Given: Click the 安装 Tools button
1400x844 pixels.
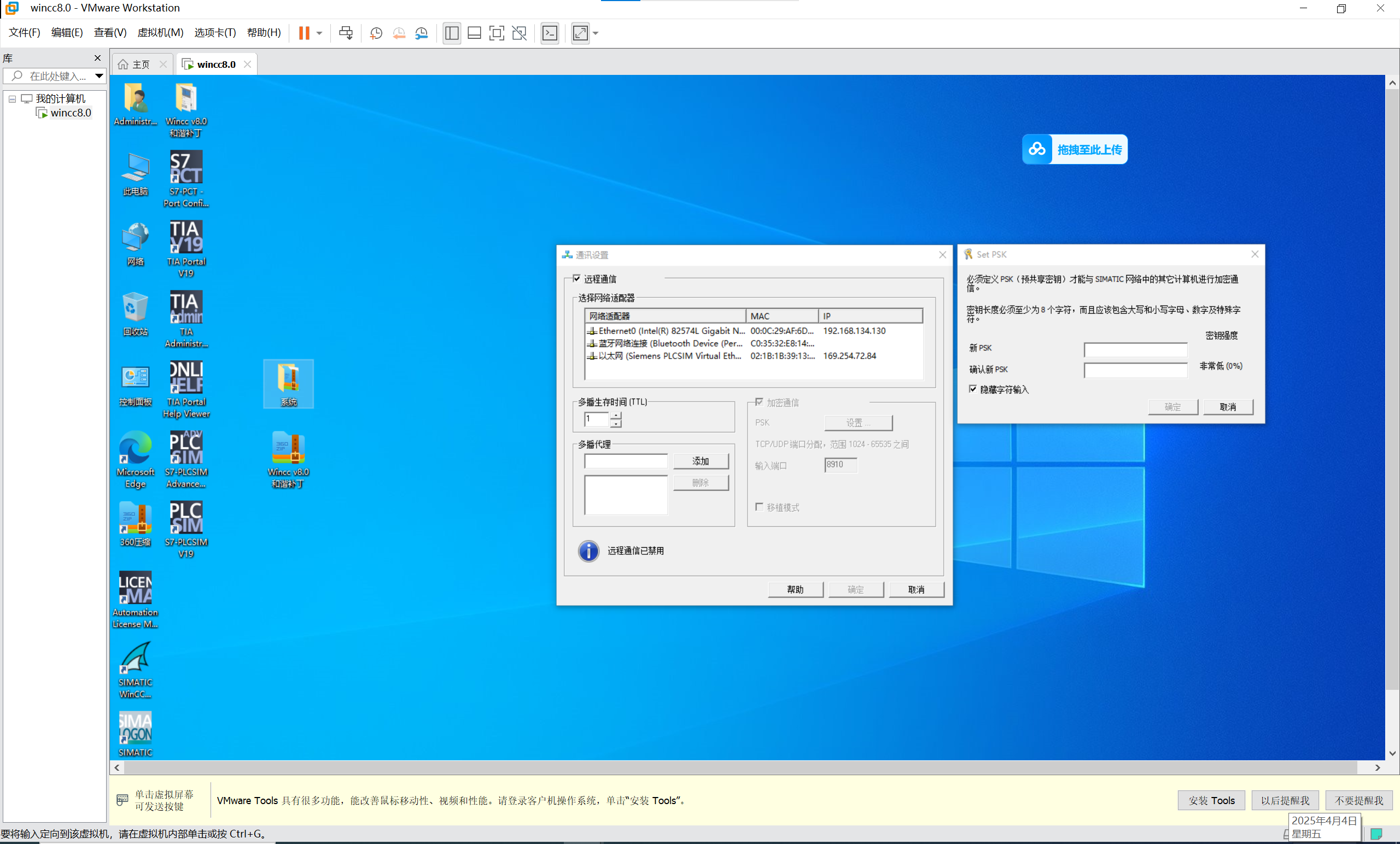Looking at the screenshot, I should [x=1211, y=800].
